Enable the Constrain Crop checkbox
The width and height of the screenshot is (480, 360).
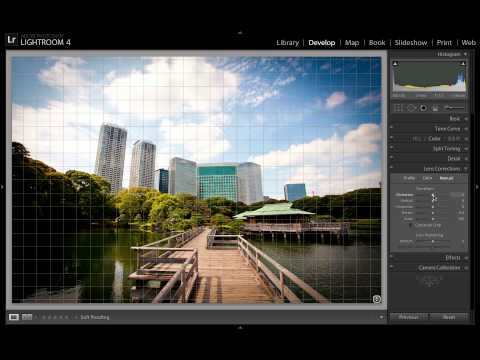point(410,225)
